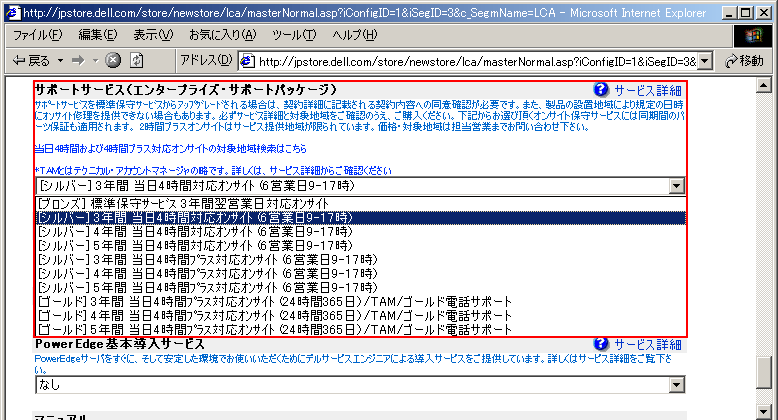Image resolution: width=778 pixels, height=420 pixels.
Task: Select シルバー 3年間 4時間プラス対応オンサイト option
Action: 361,259
